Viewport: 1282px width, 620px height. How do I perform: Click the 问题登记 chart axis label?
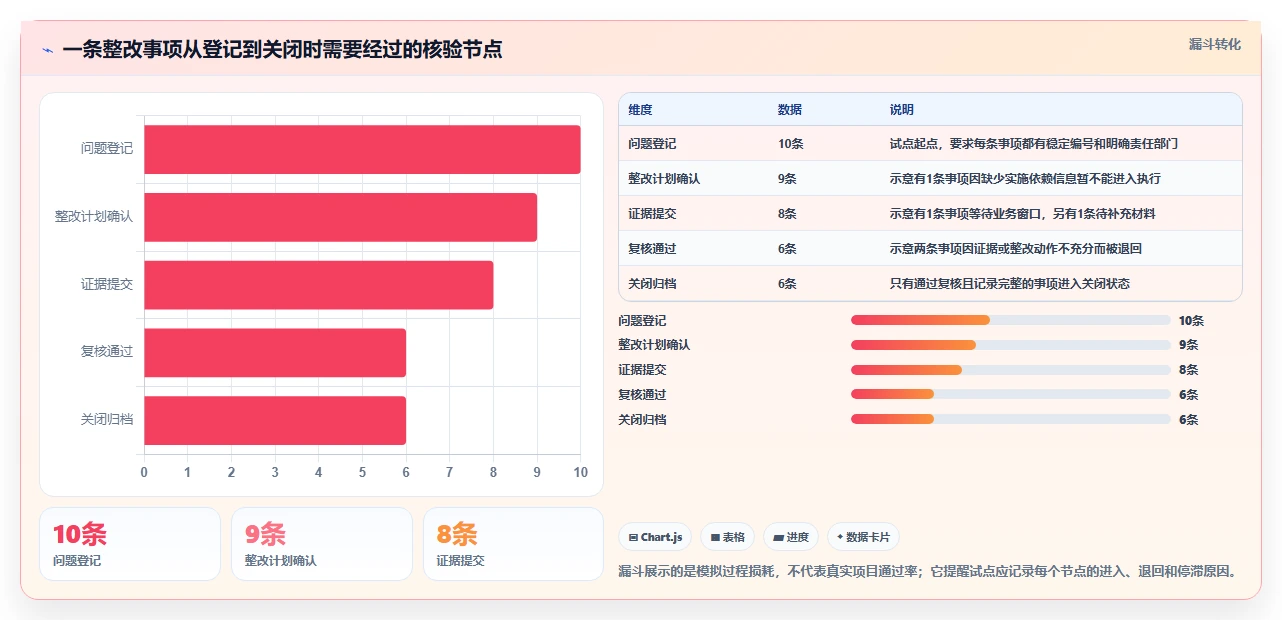click(x=107, y=149)
